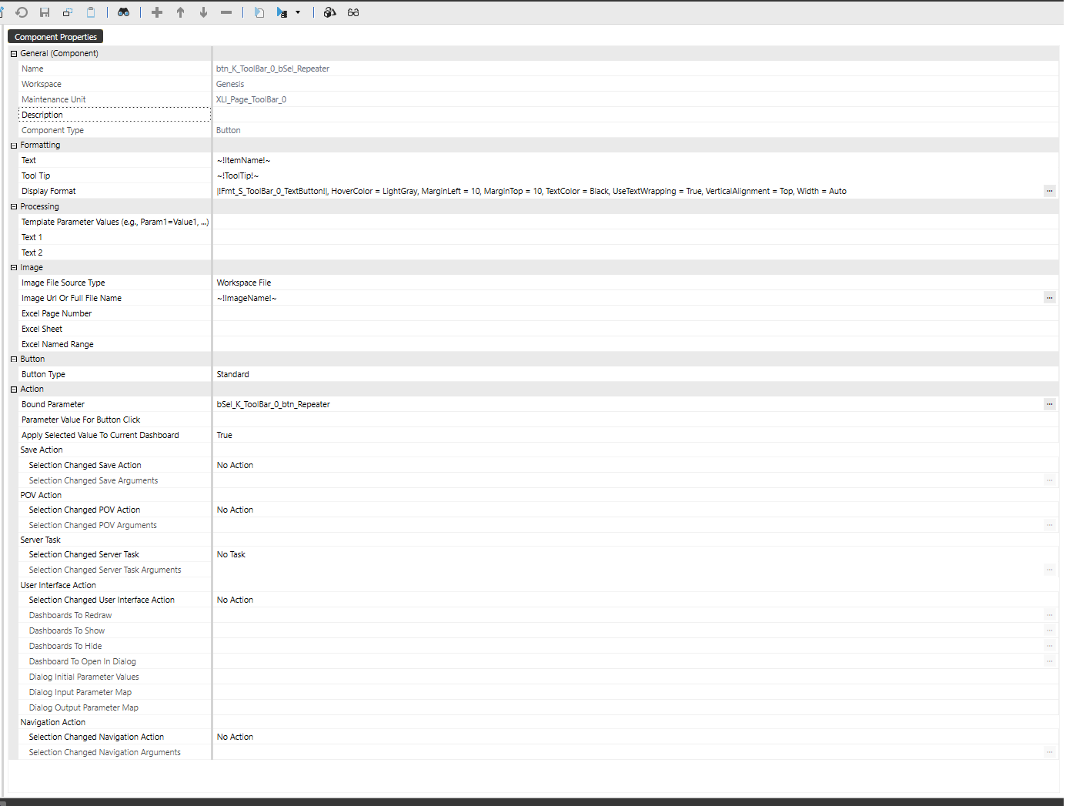Click the Text 1 value field
1066x806 pixels.
pyautogui.click(x=635, y=237)
